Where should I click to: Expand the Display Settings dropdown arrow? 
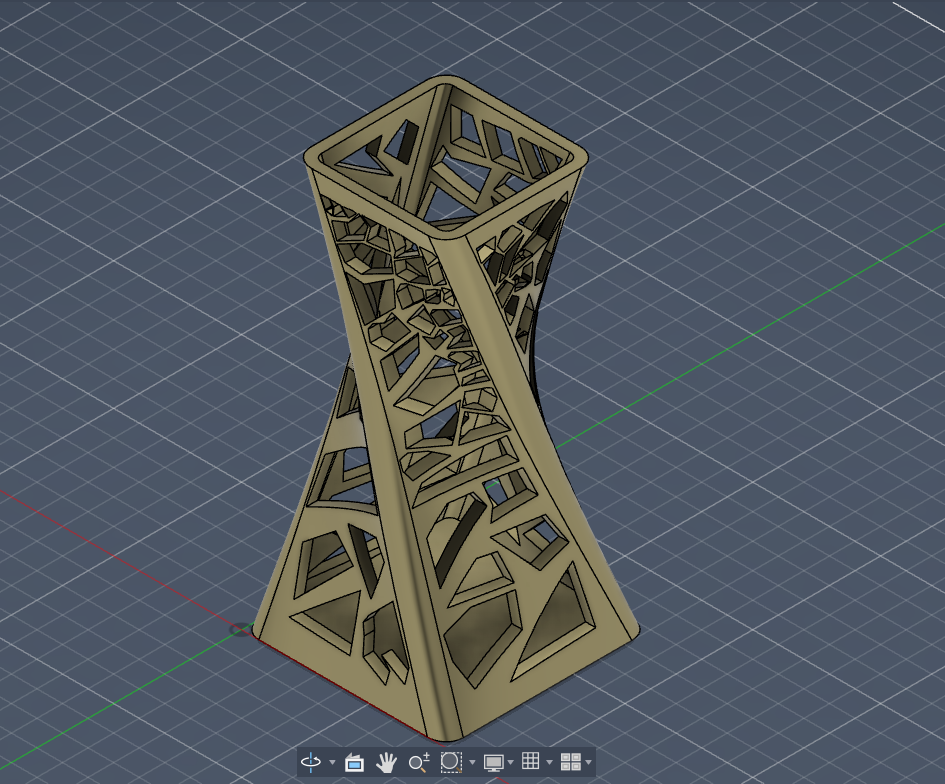(x=510, y=763)
